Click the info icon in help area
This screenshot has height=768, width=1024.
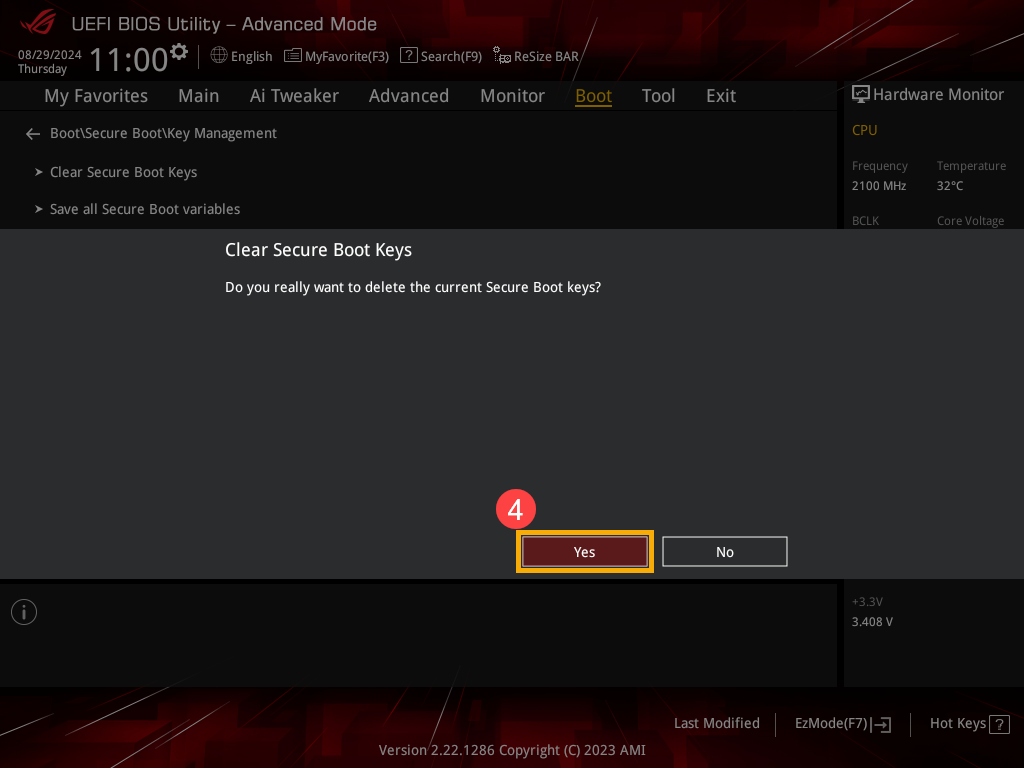pyautogui.click(x=24, y=612)
